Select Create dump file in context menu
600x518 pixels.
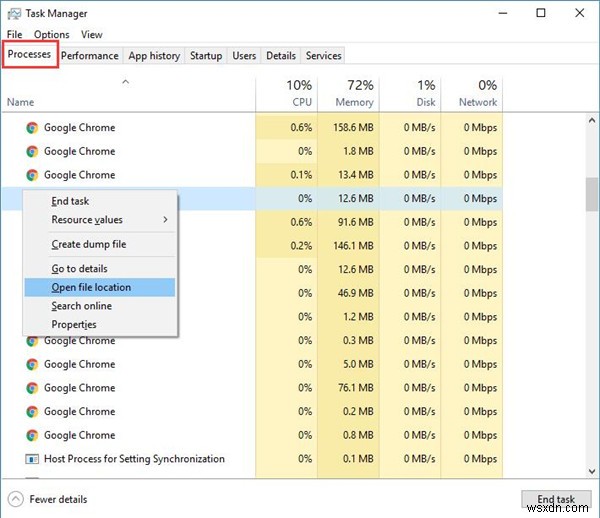point(99,244)
